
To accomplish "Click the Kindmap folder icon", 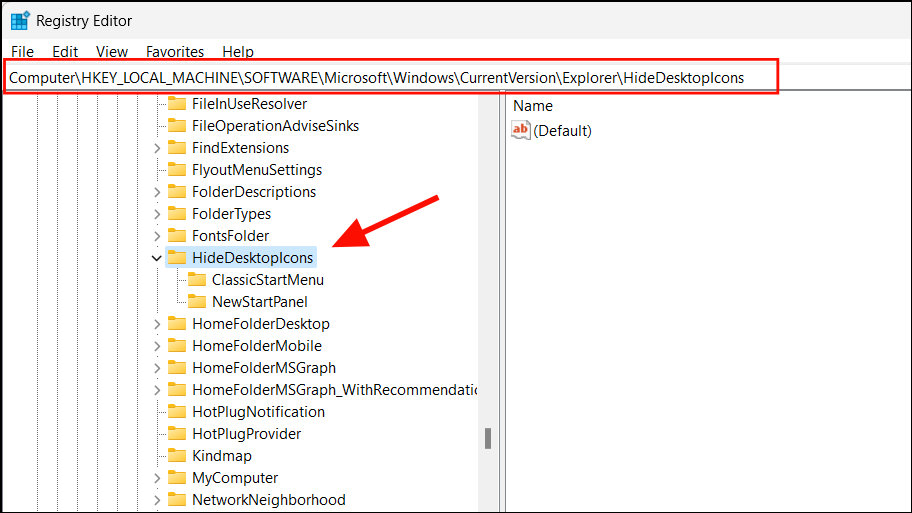I will [177, 455].
